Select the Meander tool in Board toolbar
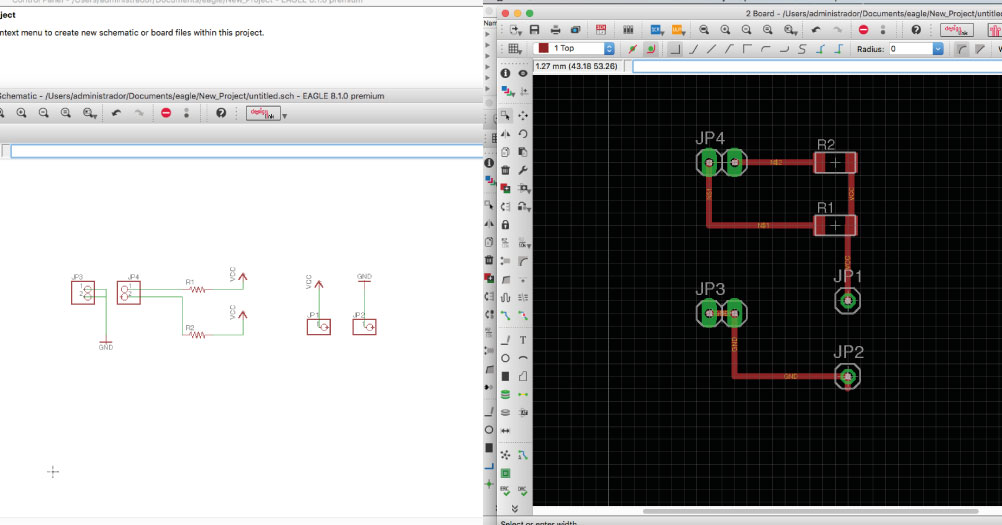This screenshot has width=1002, height=525. pyautogui.click(x=505, y=298)
